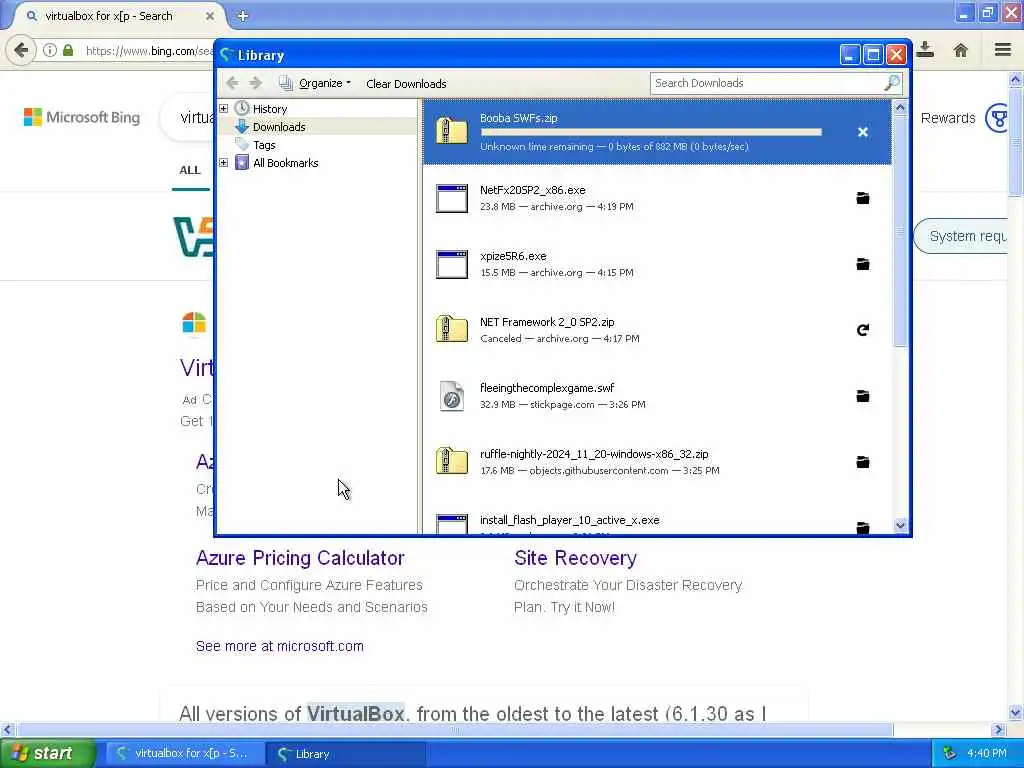Select install_flash_player_10_active_x.exe entry

click(657, 523)
